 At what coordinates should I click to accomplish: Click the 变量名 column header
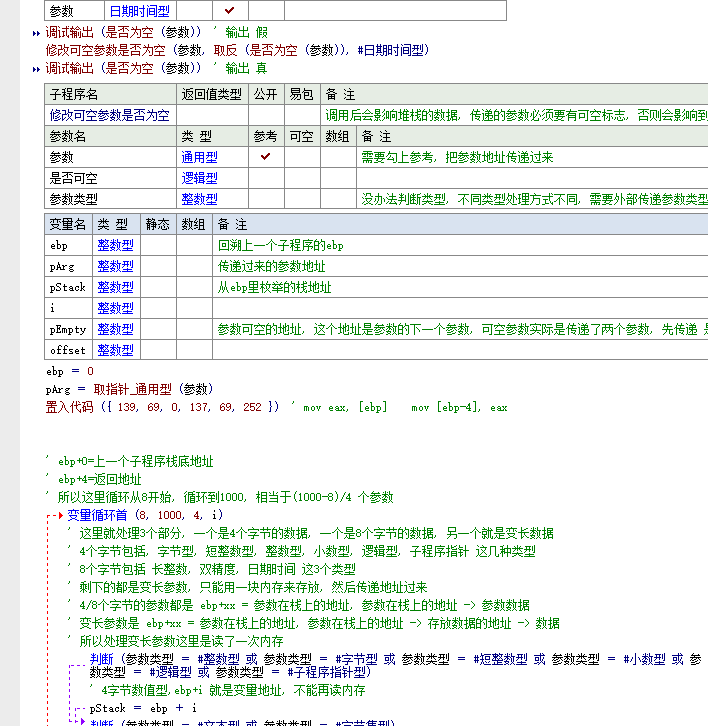68,225
